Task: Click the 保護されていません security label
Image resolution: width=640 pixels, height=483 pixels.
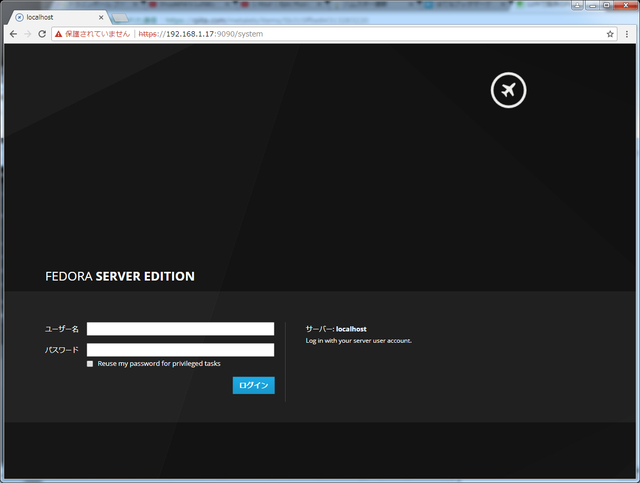Action: point(98,34)
